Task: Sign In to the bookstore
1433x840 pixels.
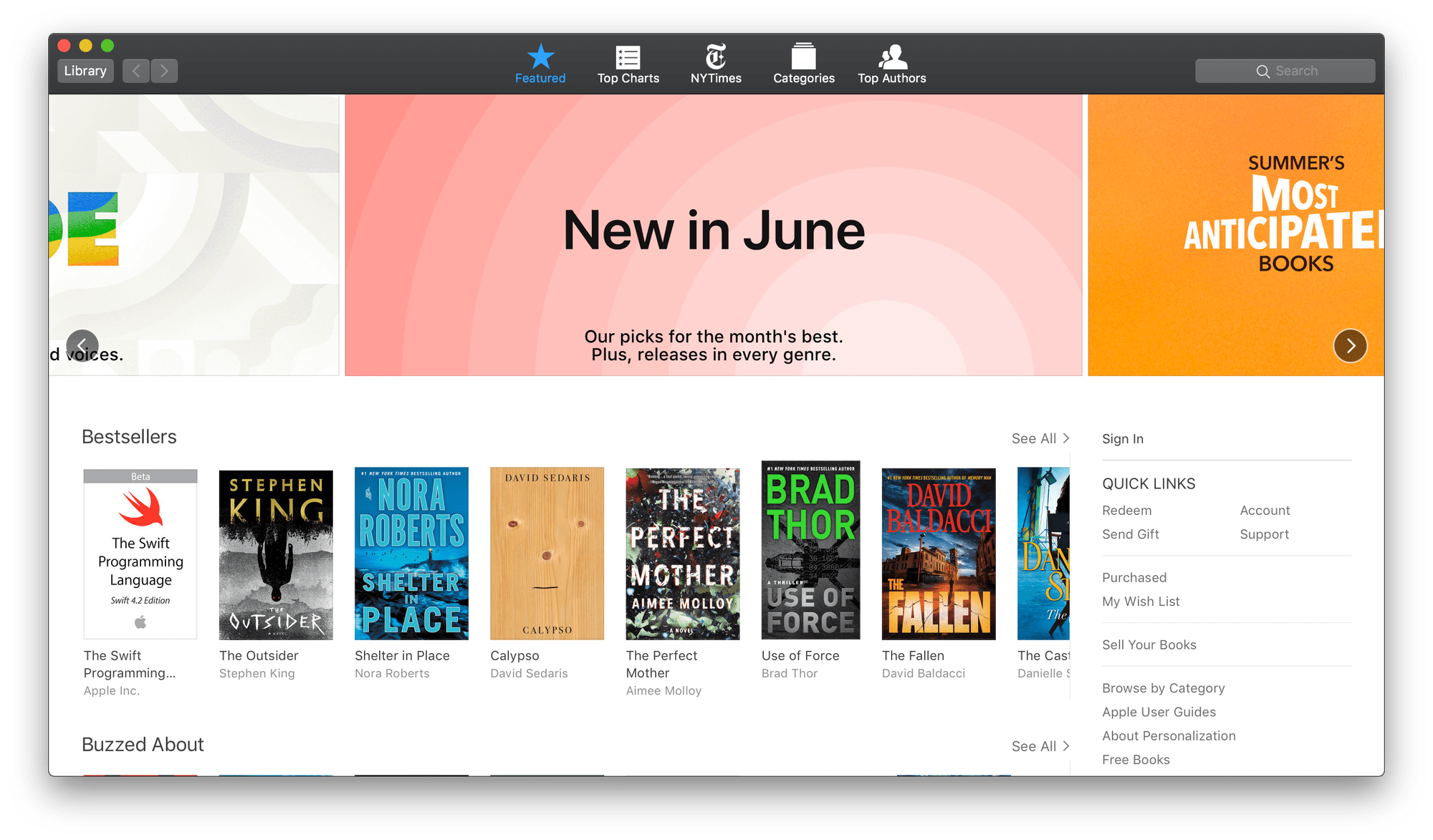Action: tap(1122, 438)
